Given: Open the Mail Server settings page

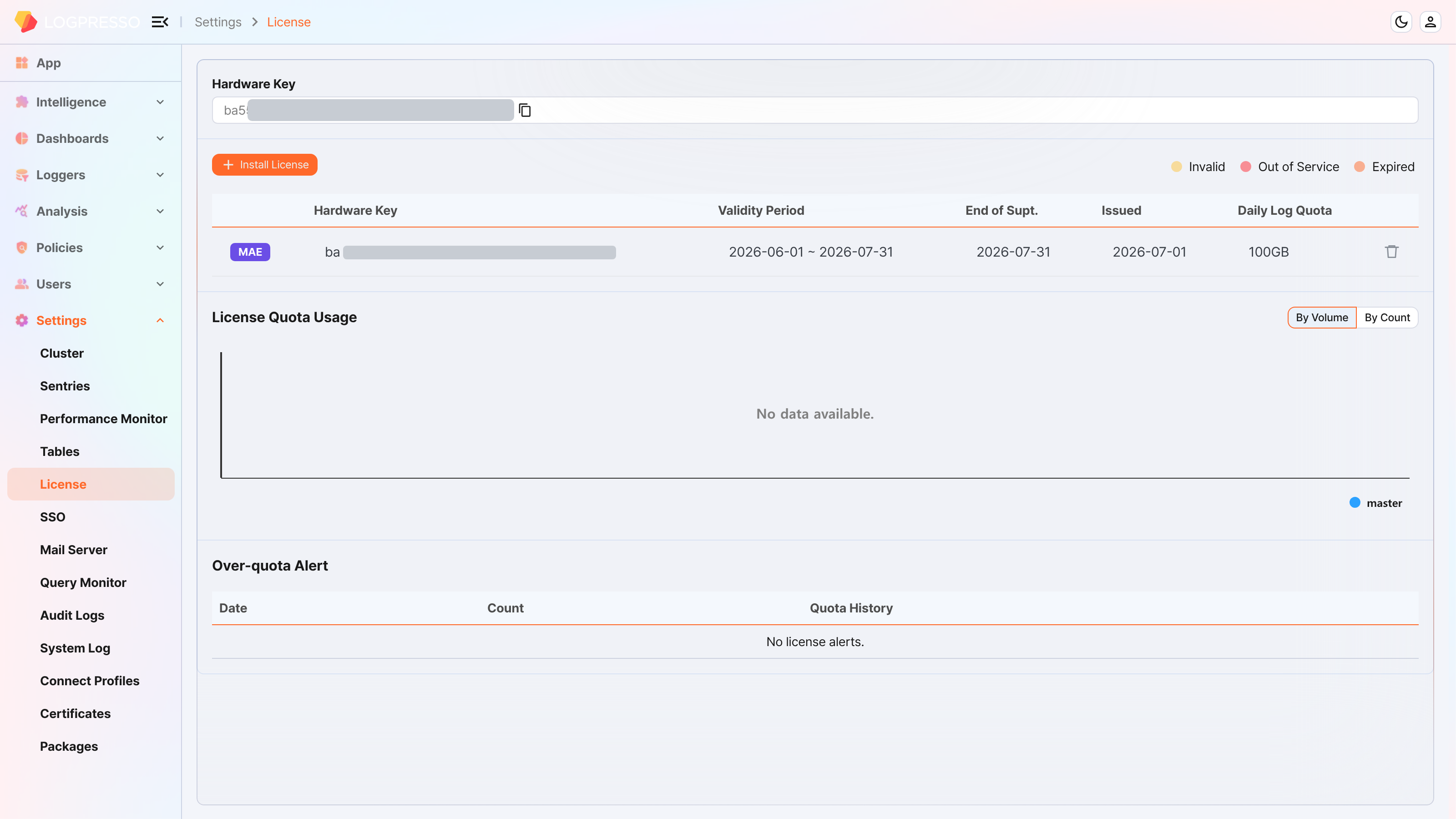Looking at the screenshot, I should [73, 550].
